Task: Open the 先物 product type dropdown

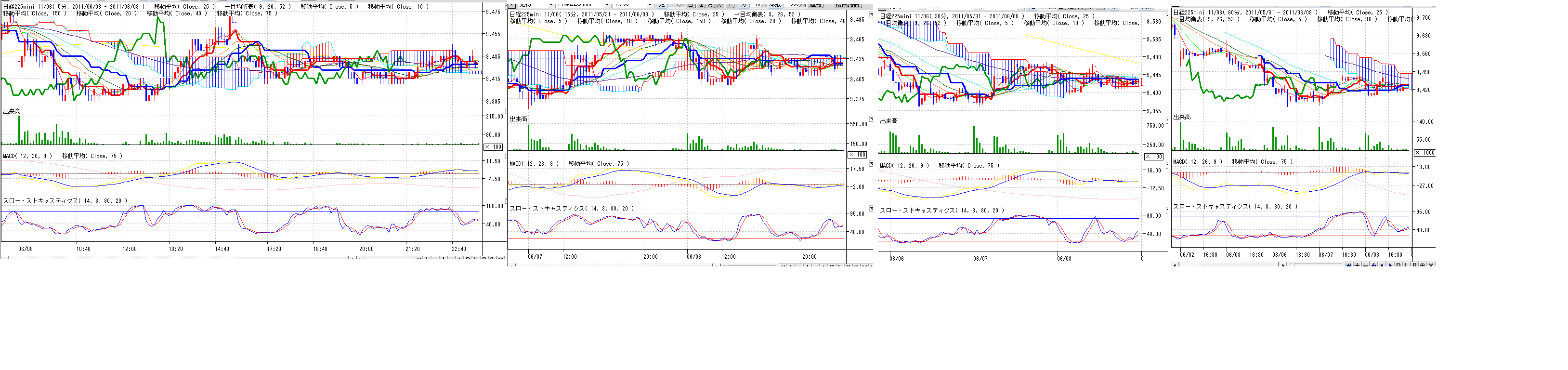Action: point(551,4)
